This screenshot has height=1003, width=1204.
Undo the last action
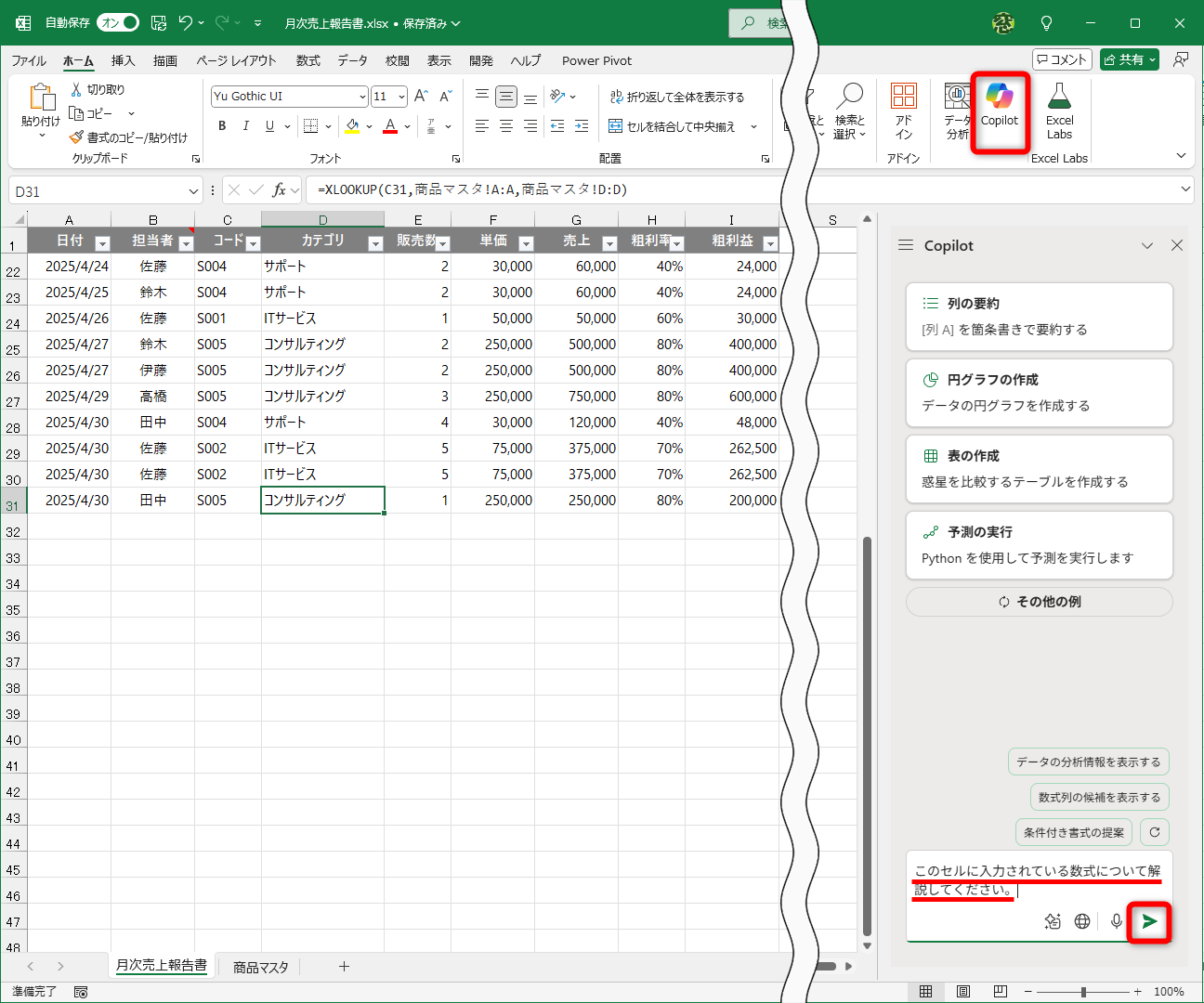186,22
